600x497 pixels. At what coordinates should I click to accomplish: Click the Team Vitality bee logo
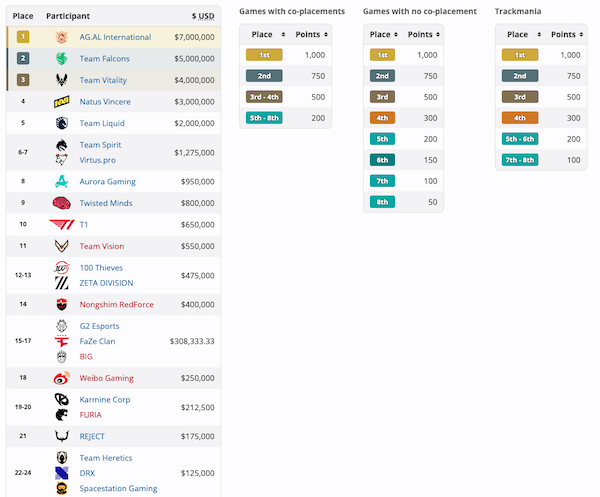pyautogui.click(x=62, y=80)
